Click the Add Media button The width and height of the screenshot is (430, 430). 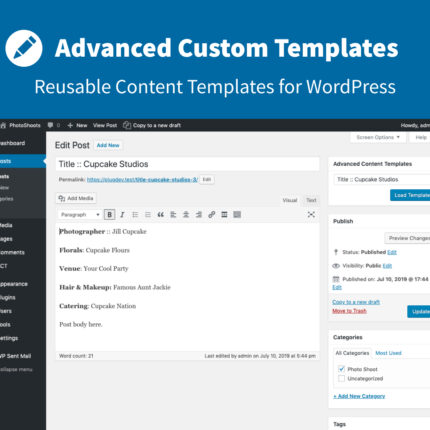76,198
